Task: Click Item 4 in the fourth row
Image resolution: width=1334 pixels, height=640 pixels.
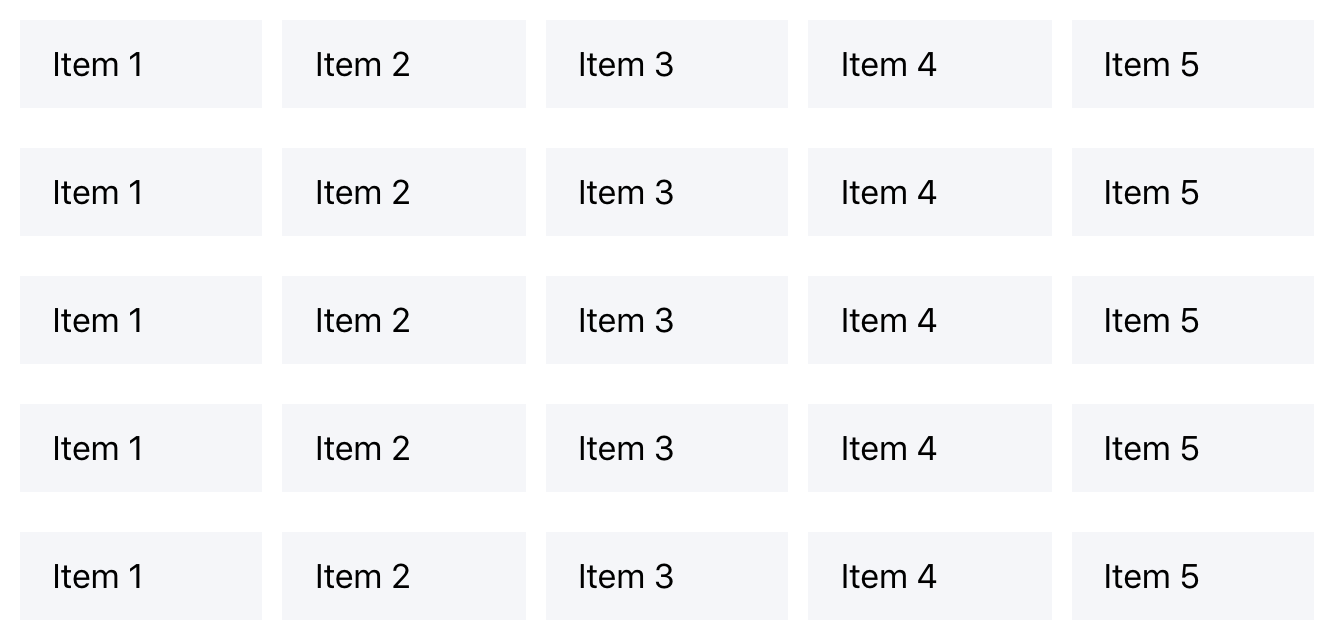Action: click(929, 448)
